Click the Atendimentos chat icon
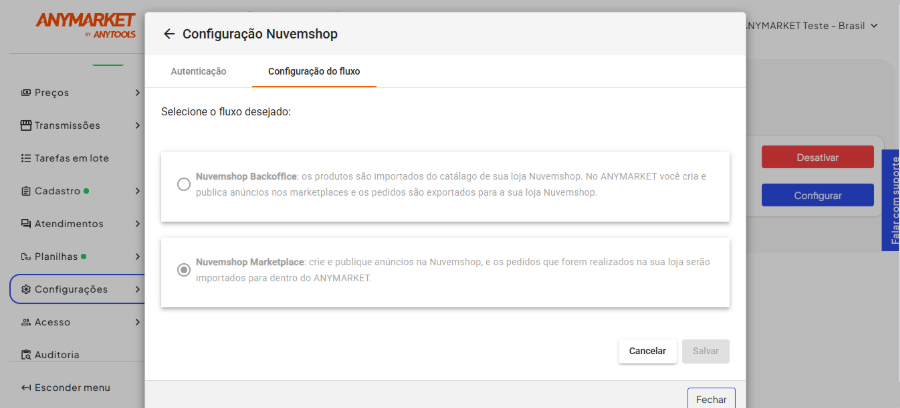The image size is (900, 408). (x=26, y=223)
